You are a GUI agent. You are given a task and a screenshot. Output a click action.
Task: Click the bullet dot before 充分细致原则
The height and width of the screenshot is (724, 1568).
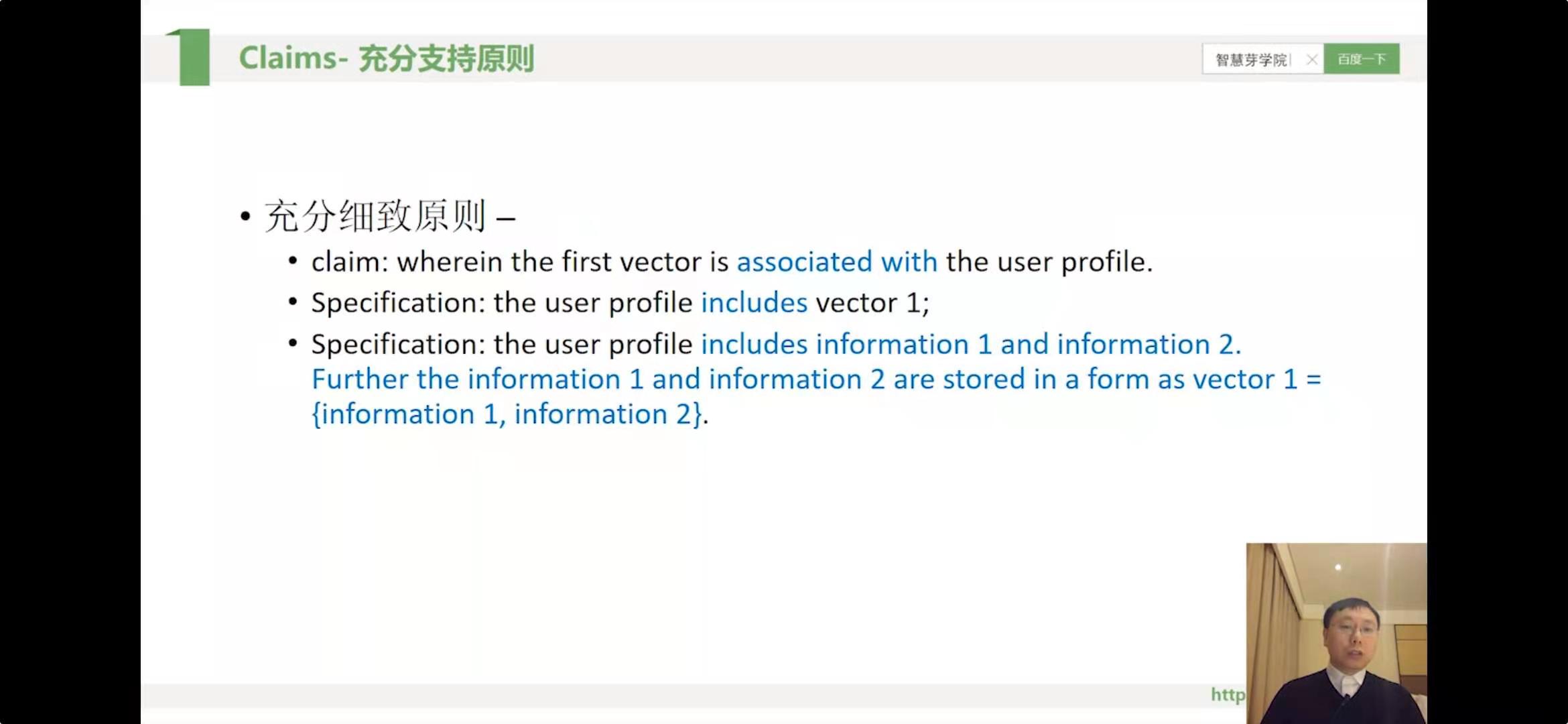(x=245, y=217)
